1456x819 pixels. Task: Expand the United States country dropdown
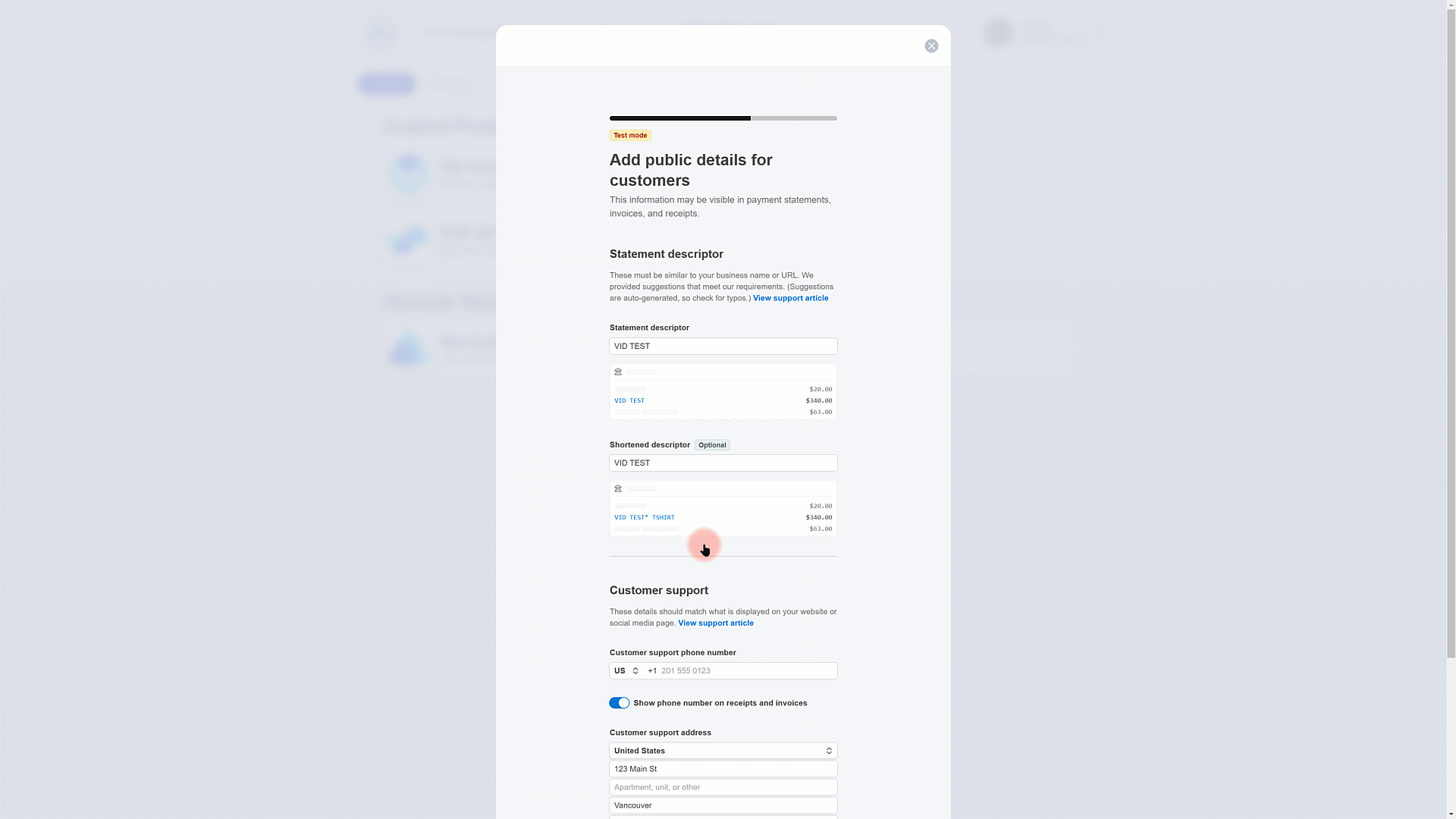723,751
